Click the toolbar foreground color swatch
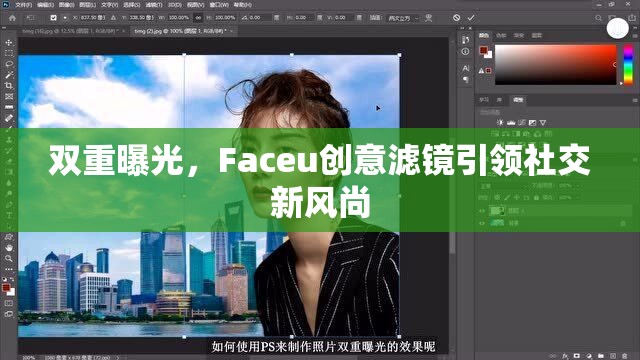This screenshot has width=640, height=360. point(6,288)
